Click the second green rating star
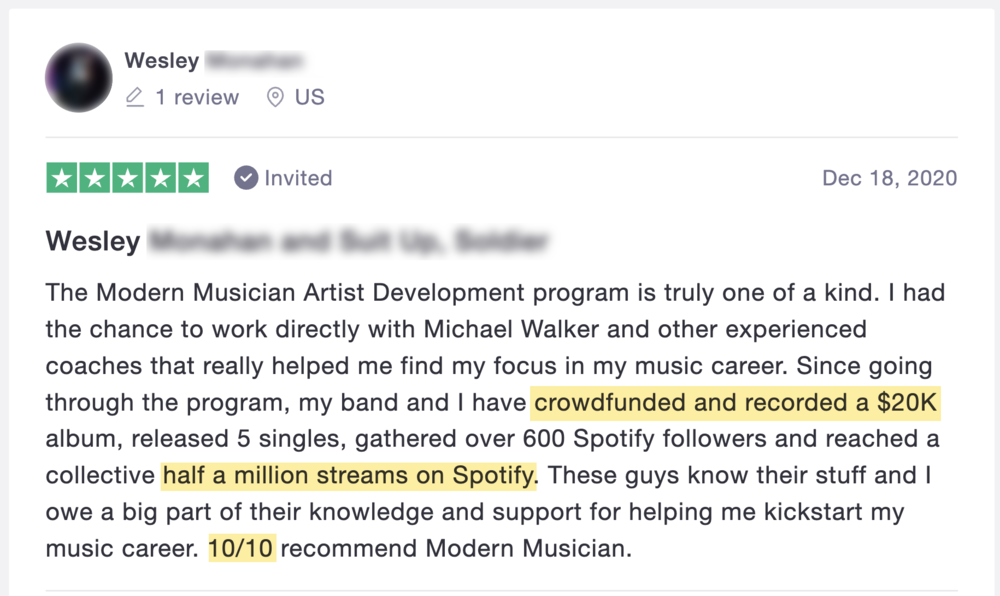The height and width of the screenshot is (596, 1000). tap(95, 178)
